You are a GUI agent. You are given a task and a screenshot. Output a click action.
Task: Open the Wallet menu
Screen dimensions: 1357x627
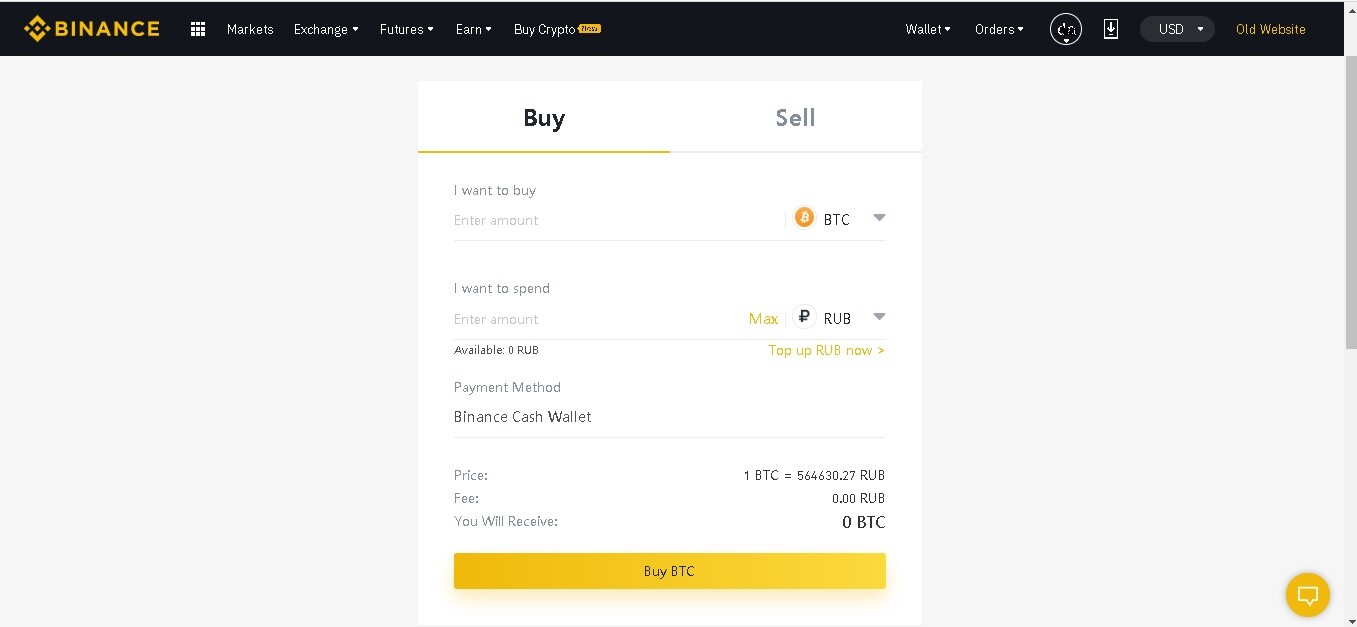pyautogui.click(x=926, y=29)
